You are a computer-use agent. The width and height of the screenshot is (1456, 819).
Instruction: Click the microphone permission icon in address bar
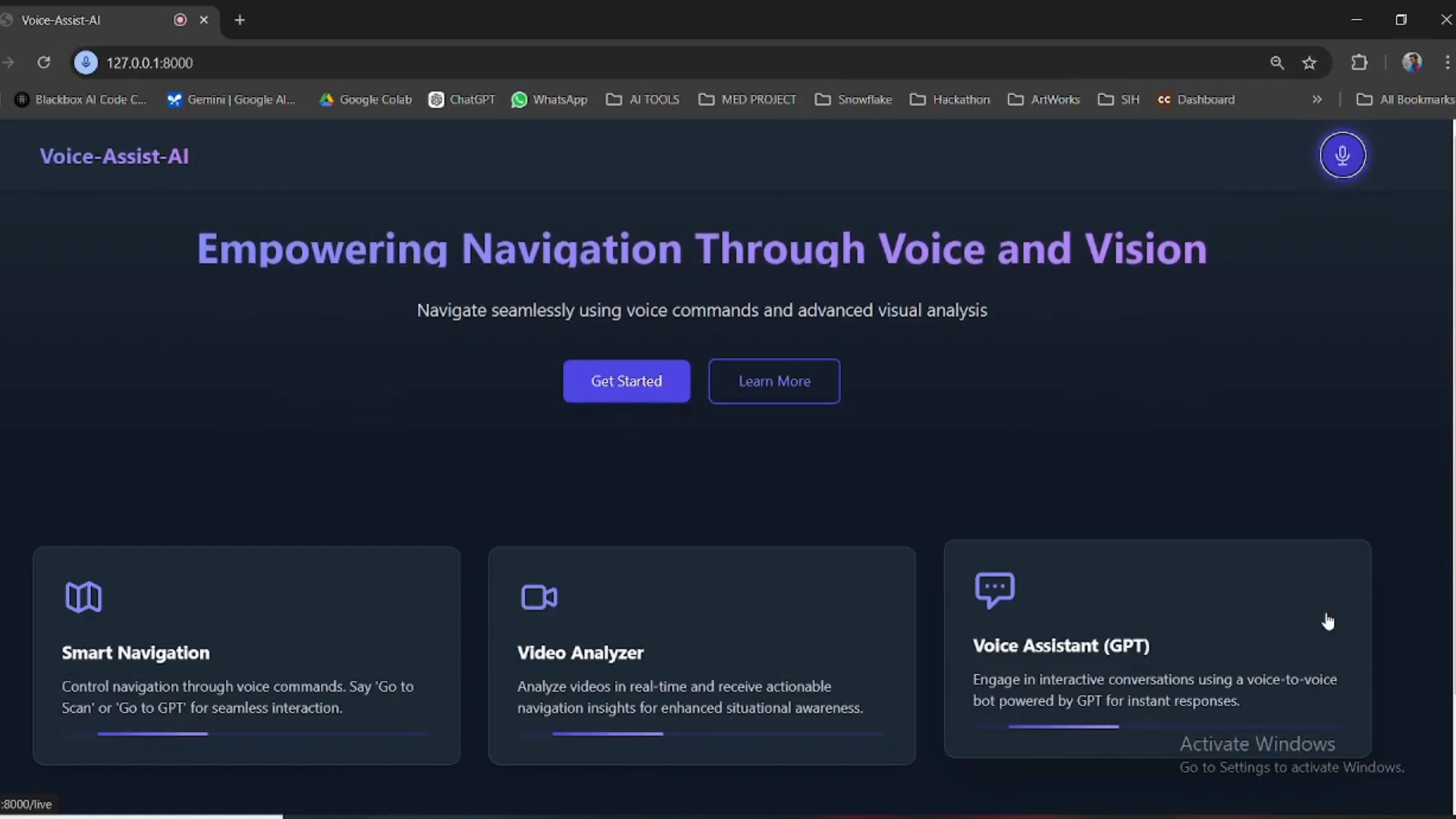(86, 63)
